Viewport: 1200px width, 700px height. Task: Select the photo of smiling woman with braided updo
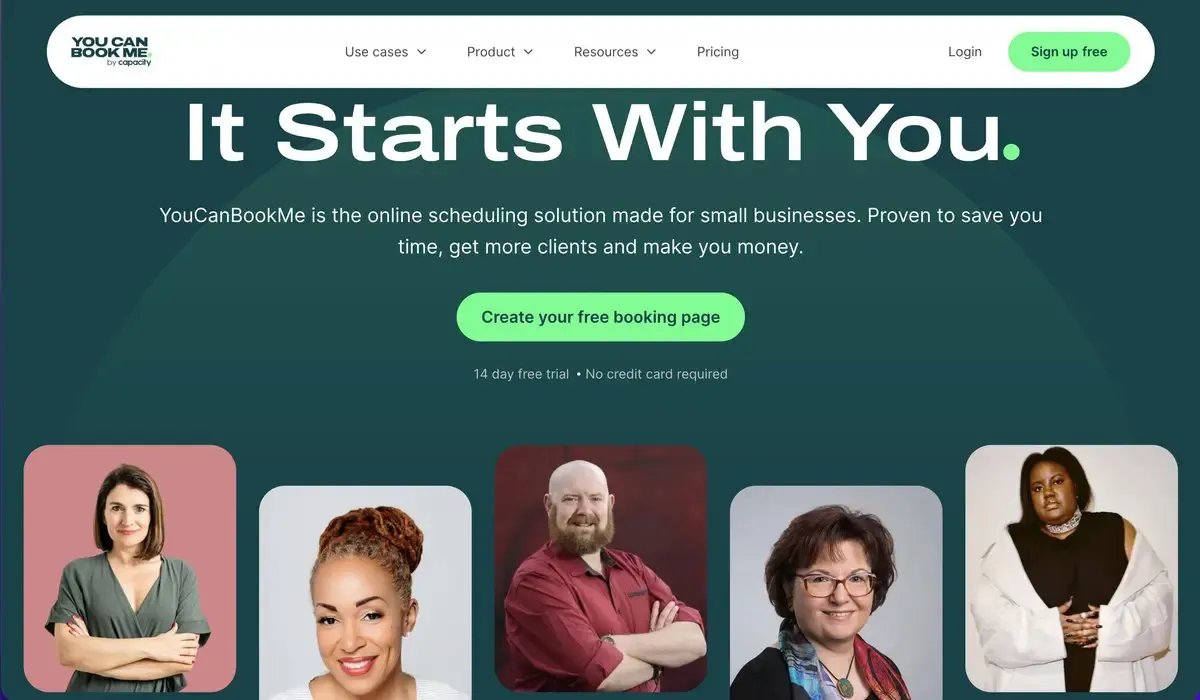click(x=365, y=593)
